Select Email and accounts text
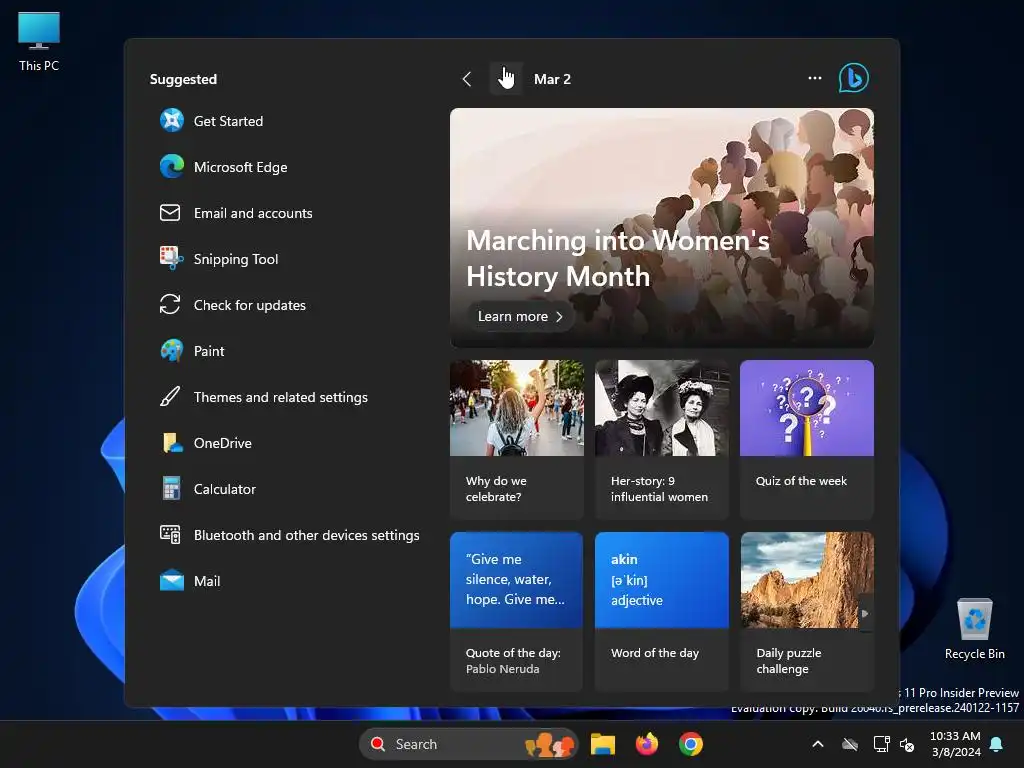Screen dimensions: 1024x768 (x=253, y=213)
